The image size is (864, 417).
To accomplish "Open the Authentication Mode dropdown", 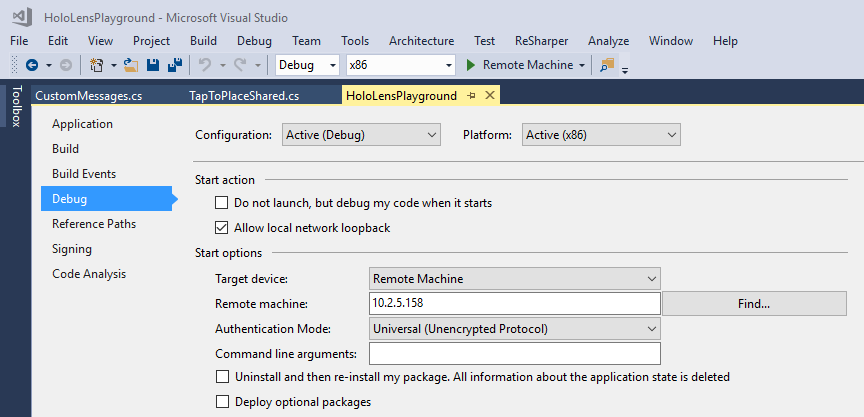I will tap(515, 329).
